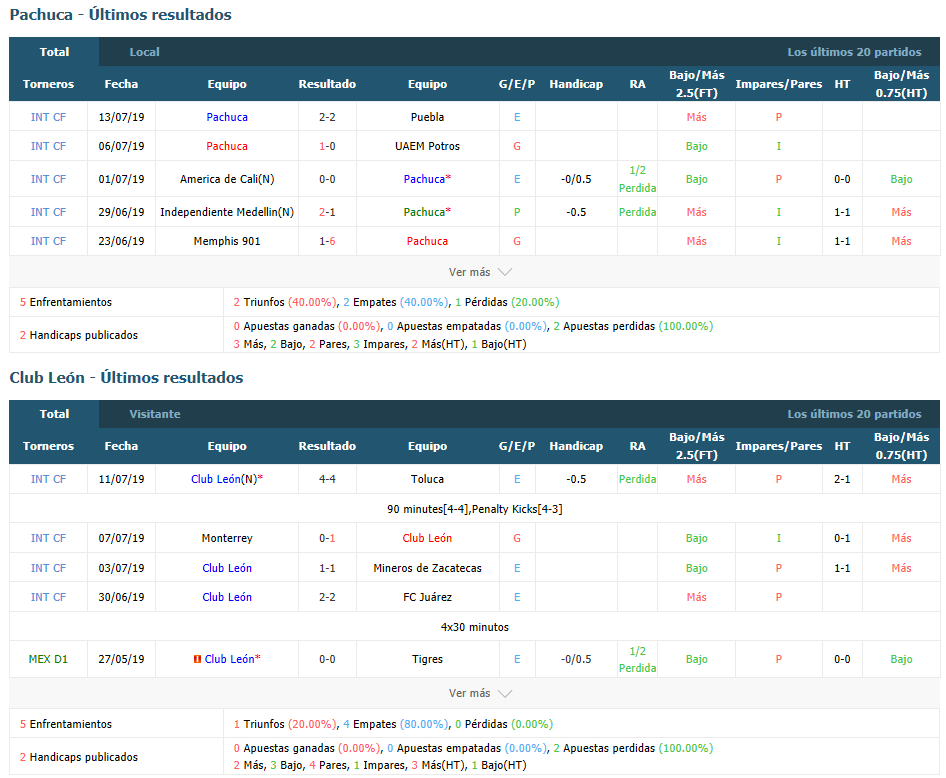
Task: Open the Tigres team link
Action: point(427,659)
